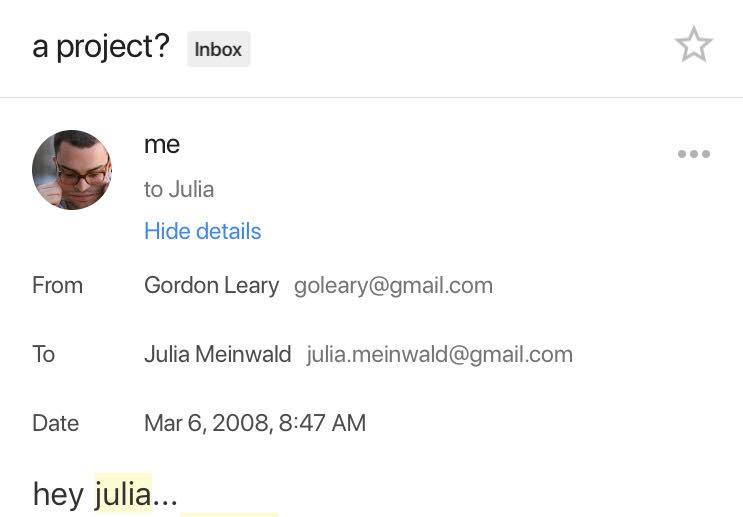Screen dimensions: 743x517
Task: Click the julia.meinwald@gmail.com address
Action: pos(439,354)
